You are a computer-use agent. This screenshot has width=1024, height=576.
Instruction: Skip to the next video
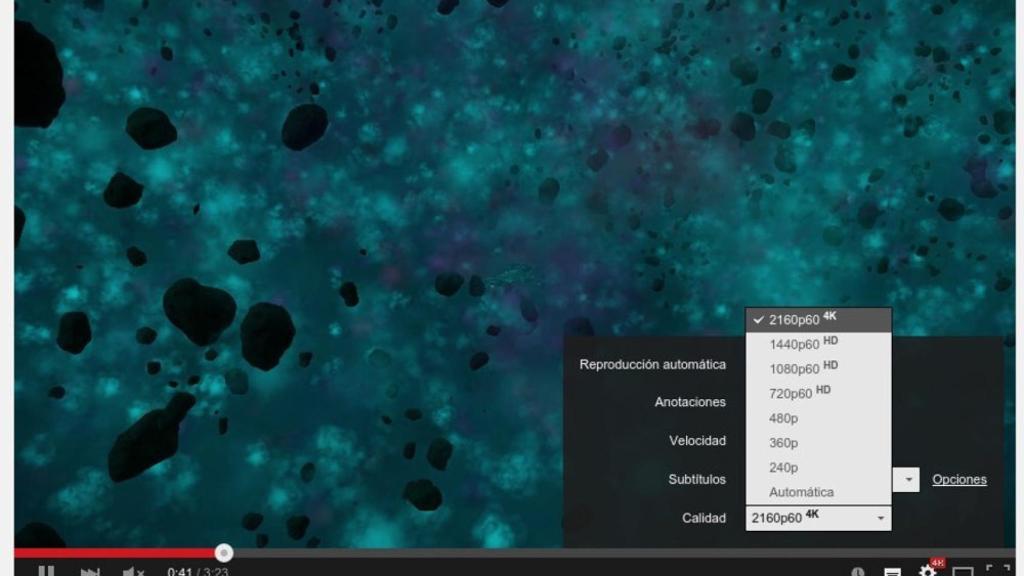[x=88, y=569]
